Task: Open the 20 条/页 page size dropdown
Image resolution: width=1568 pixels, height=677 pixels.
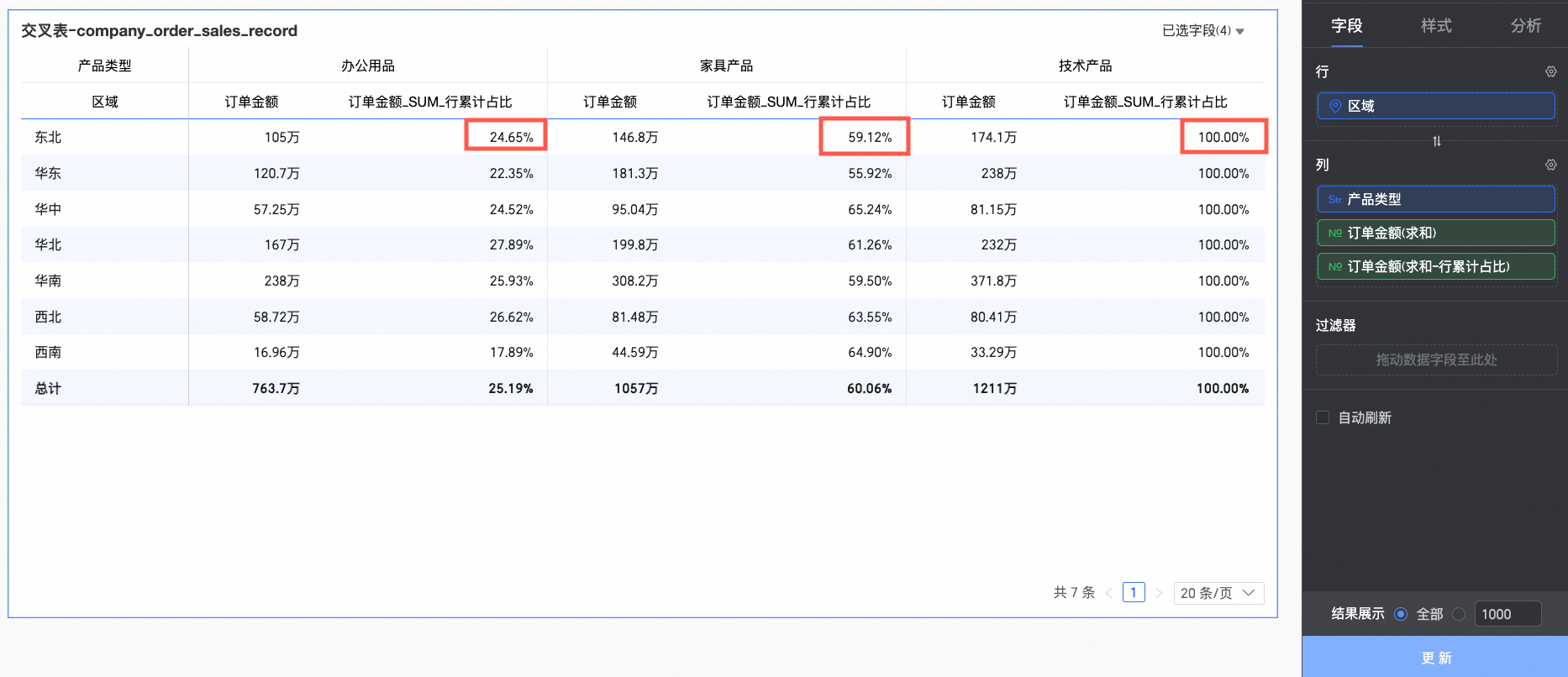Action: 1218,593
